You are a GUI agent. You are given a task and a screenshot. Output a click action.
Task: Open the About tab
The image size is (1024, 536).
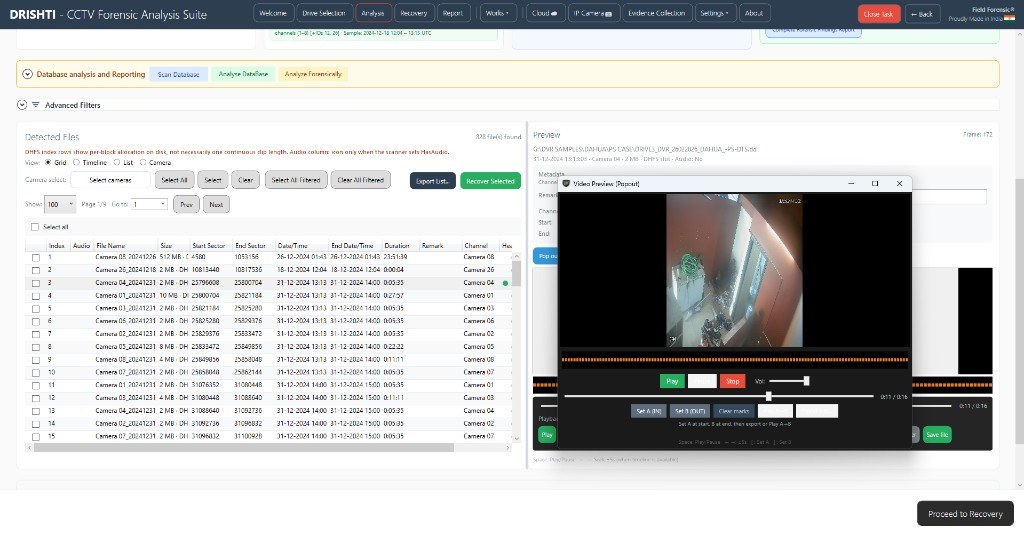(x=754, y=13)
